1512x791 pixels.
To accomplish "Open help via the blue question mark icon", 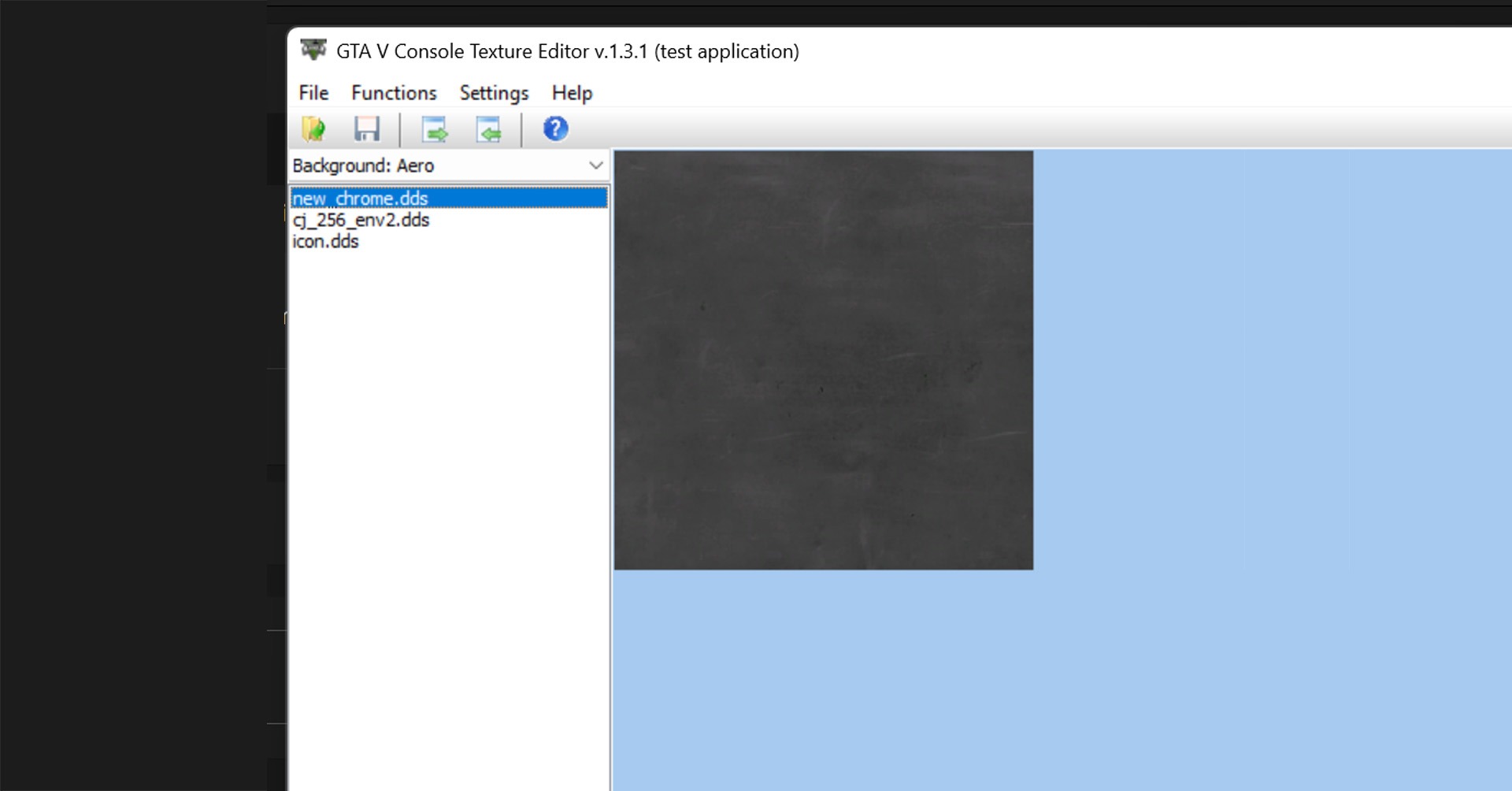I will click(555, 128).
